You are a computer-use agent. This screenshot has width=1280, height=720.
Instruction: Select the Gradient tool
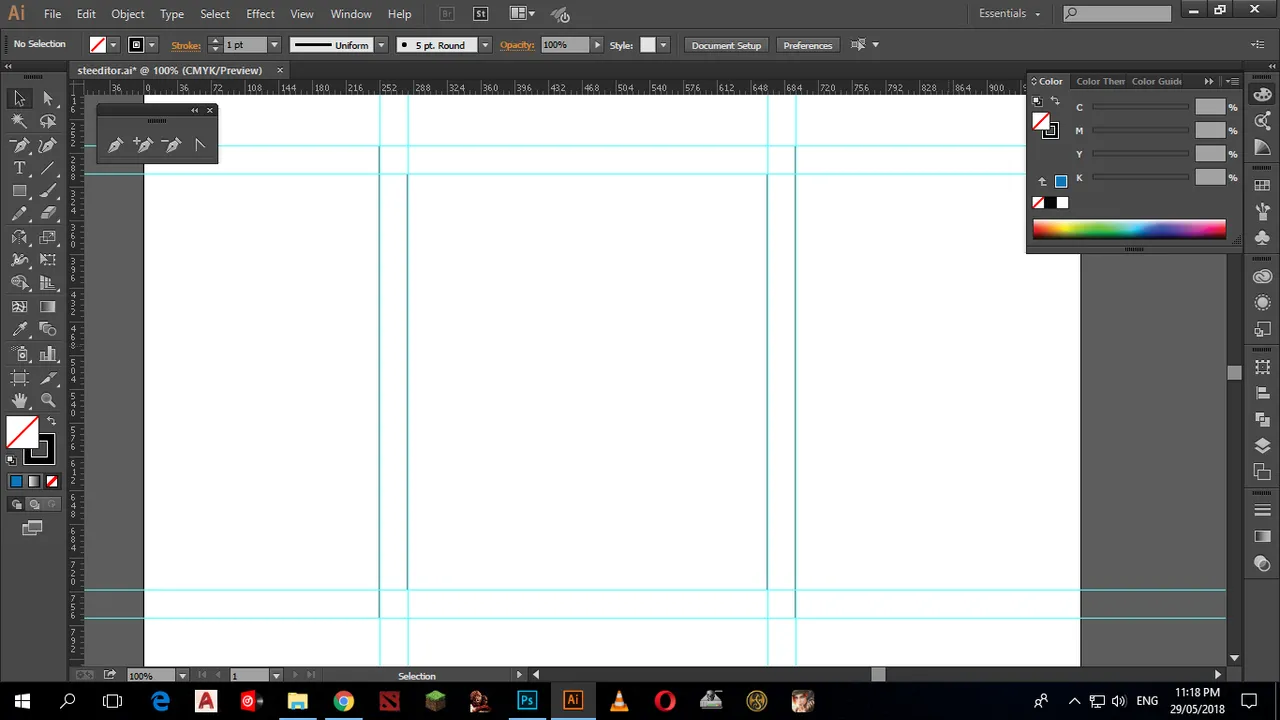[47, 307]
